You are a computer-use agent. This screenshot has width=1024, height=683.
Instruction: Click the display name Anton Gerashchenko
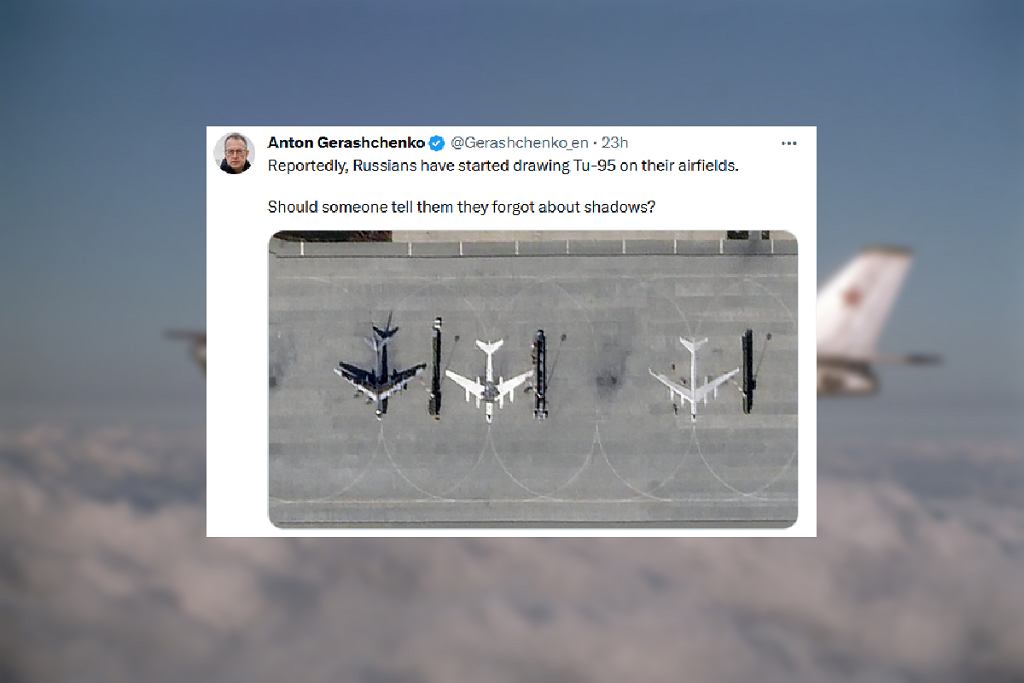346,142
